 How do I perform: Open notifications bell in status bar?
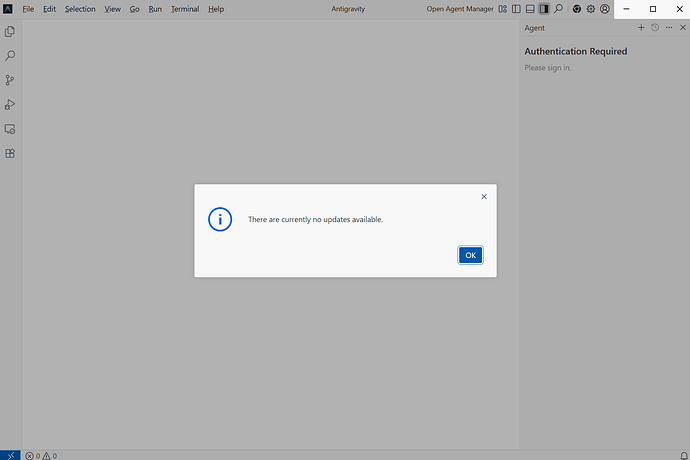click(684, 456)
